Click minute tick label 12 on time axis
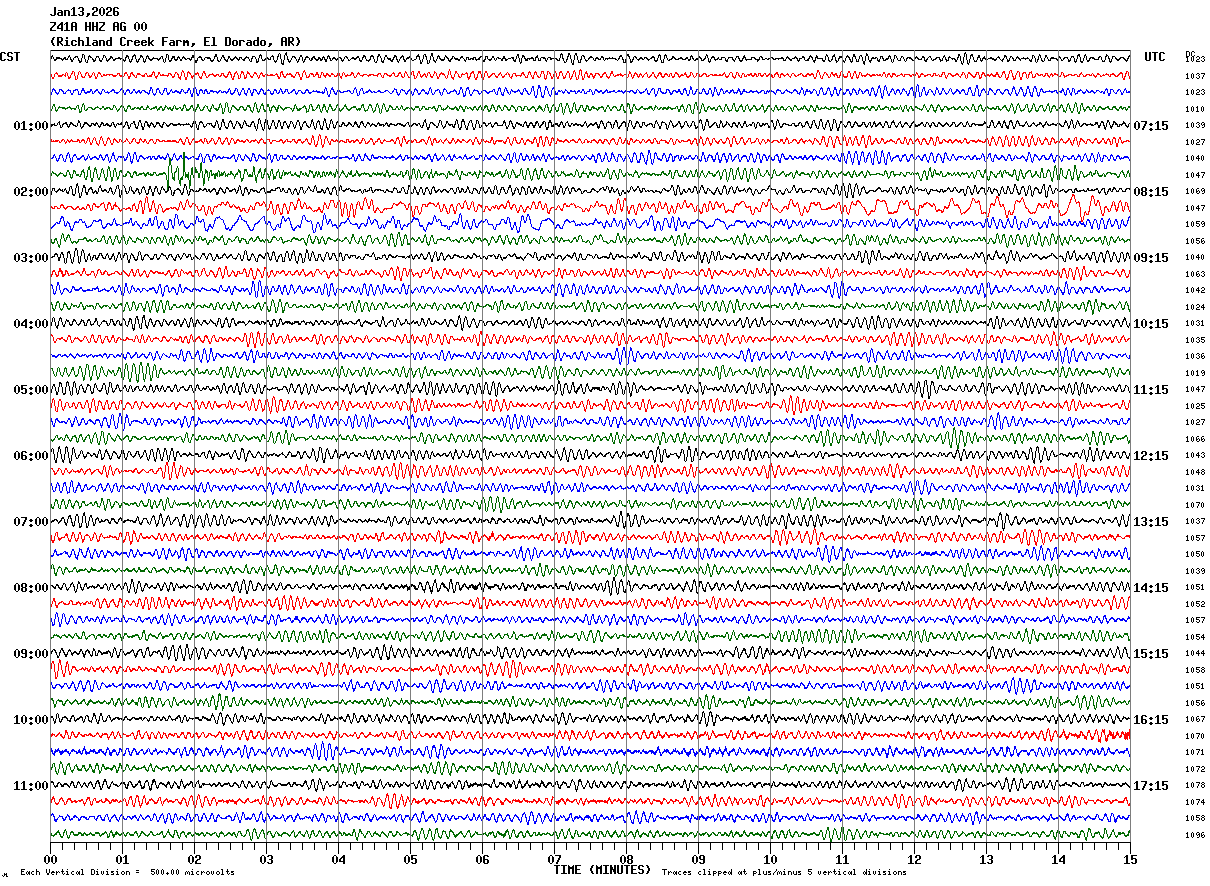The image size is (1210, 886). pyautogui.click(x=914, y=859)
